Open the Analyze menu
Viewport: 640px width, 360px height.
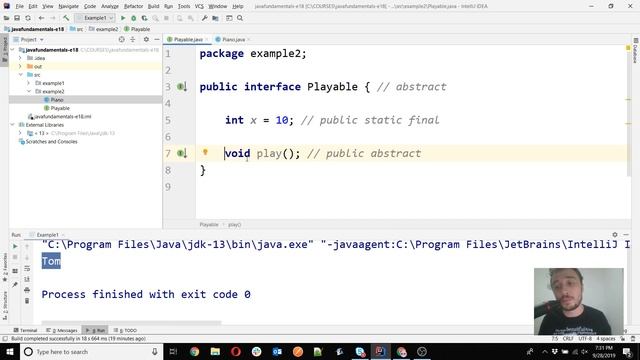tap(110, 6)
